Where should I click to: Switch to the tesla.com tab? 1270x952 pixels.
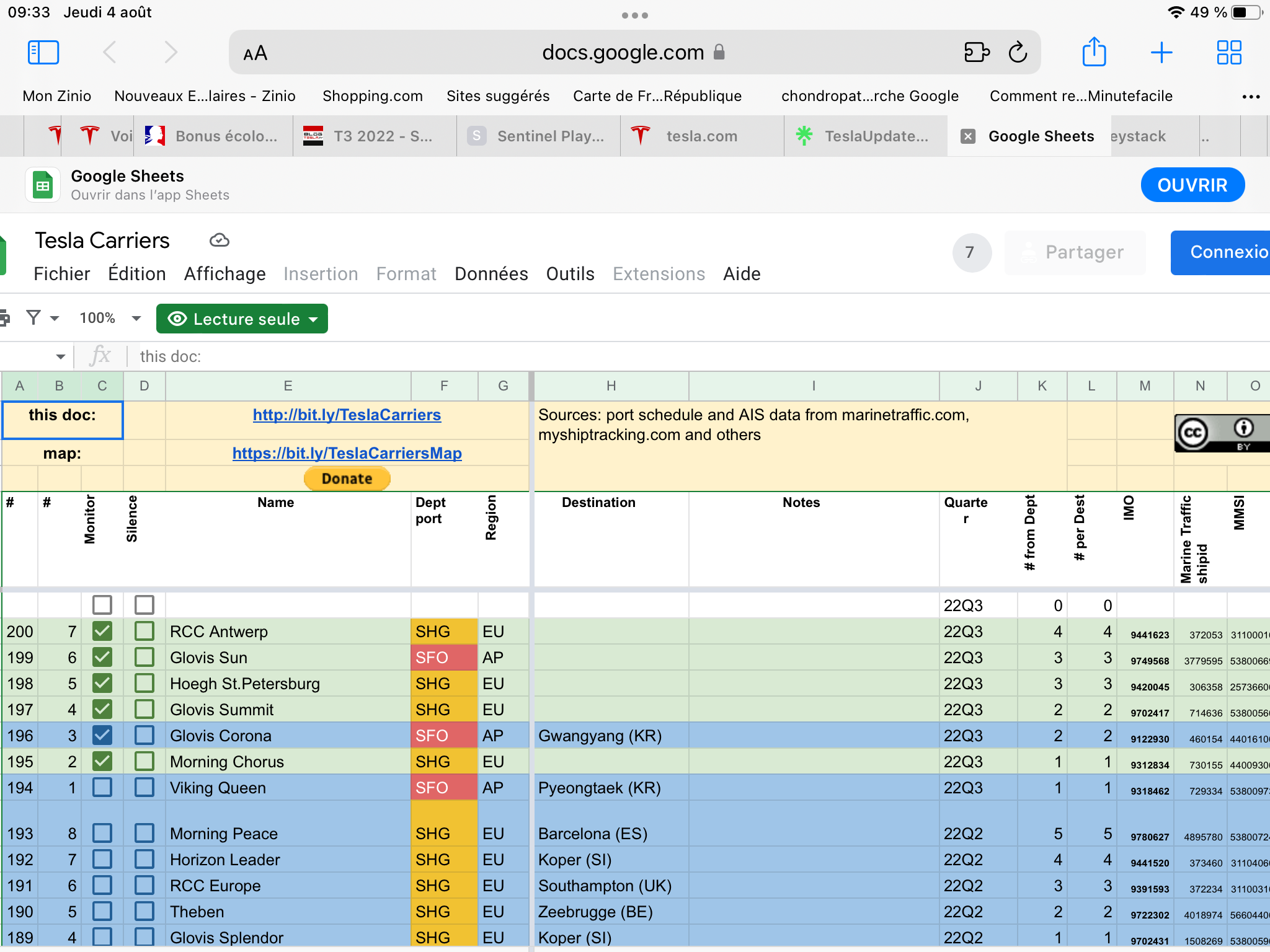[701, 136]
